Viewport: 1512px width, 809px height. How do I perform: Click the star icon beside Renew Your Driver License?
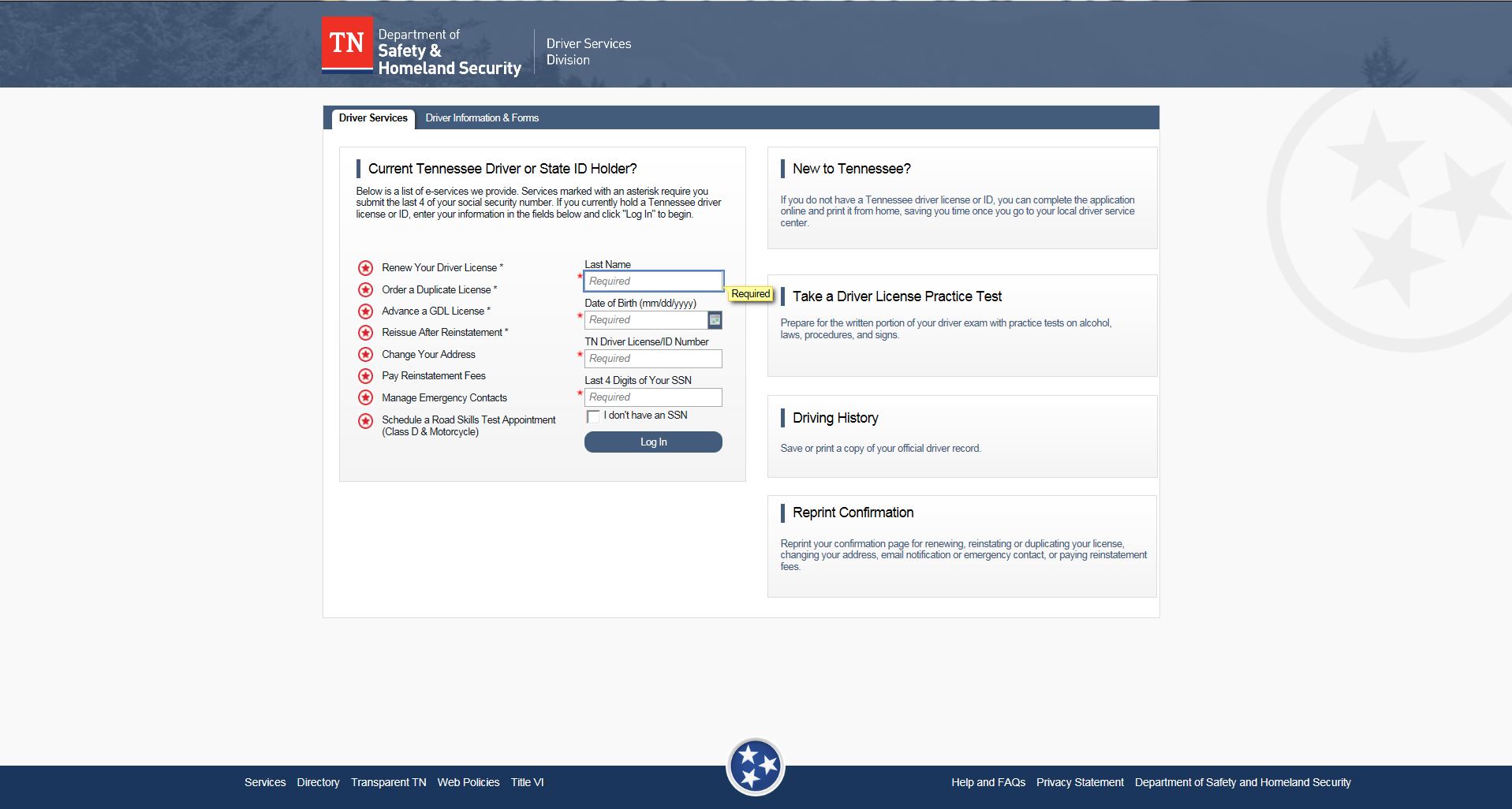pos(365,268)
